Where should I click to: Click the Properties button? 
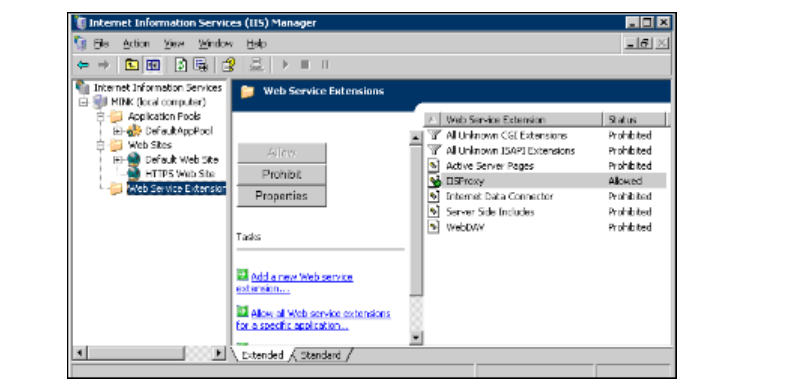click(x=282, y=196)
